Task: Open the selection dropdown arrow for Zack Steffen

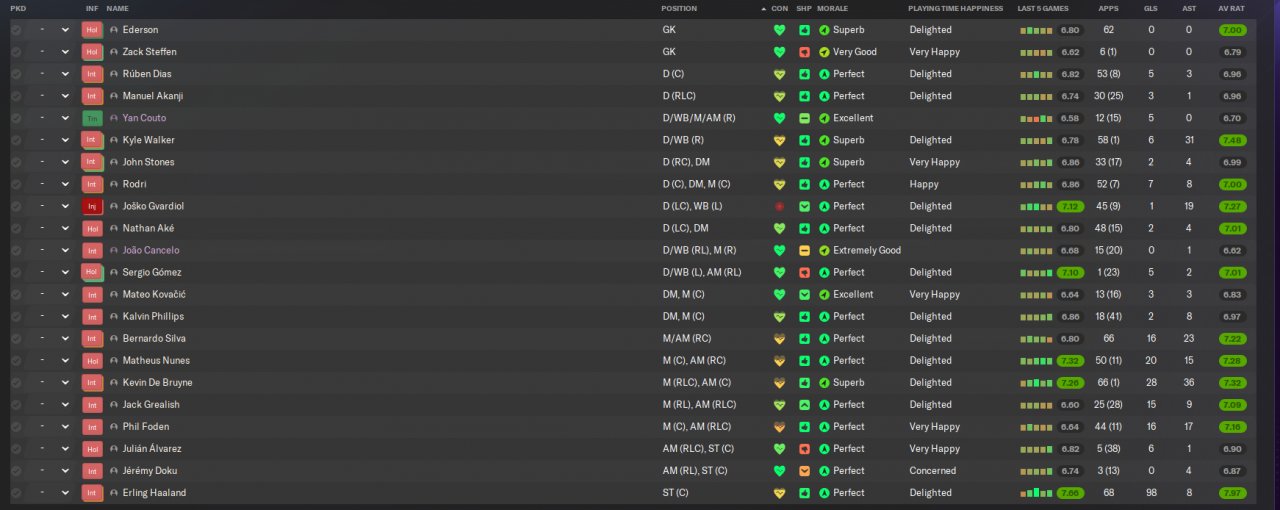Action: [66, 52]
